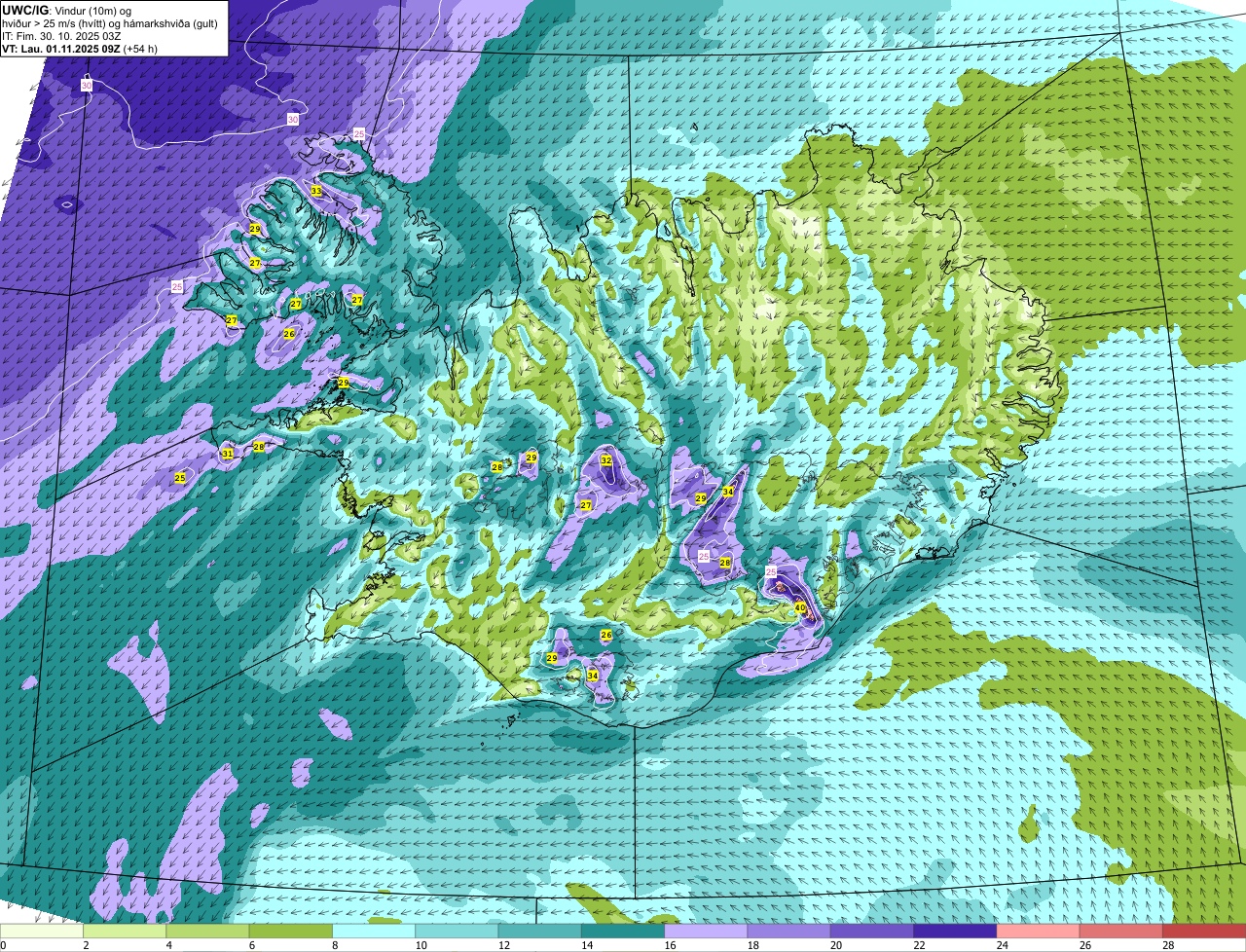
Task: Click the 24–26 m/s light pink legend swatch
Action: point(1038,932)
